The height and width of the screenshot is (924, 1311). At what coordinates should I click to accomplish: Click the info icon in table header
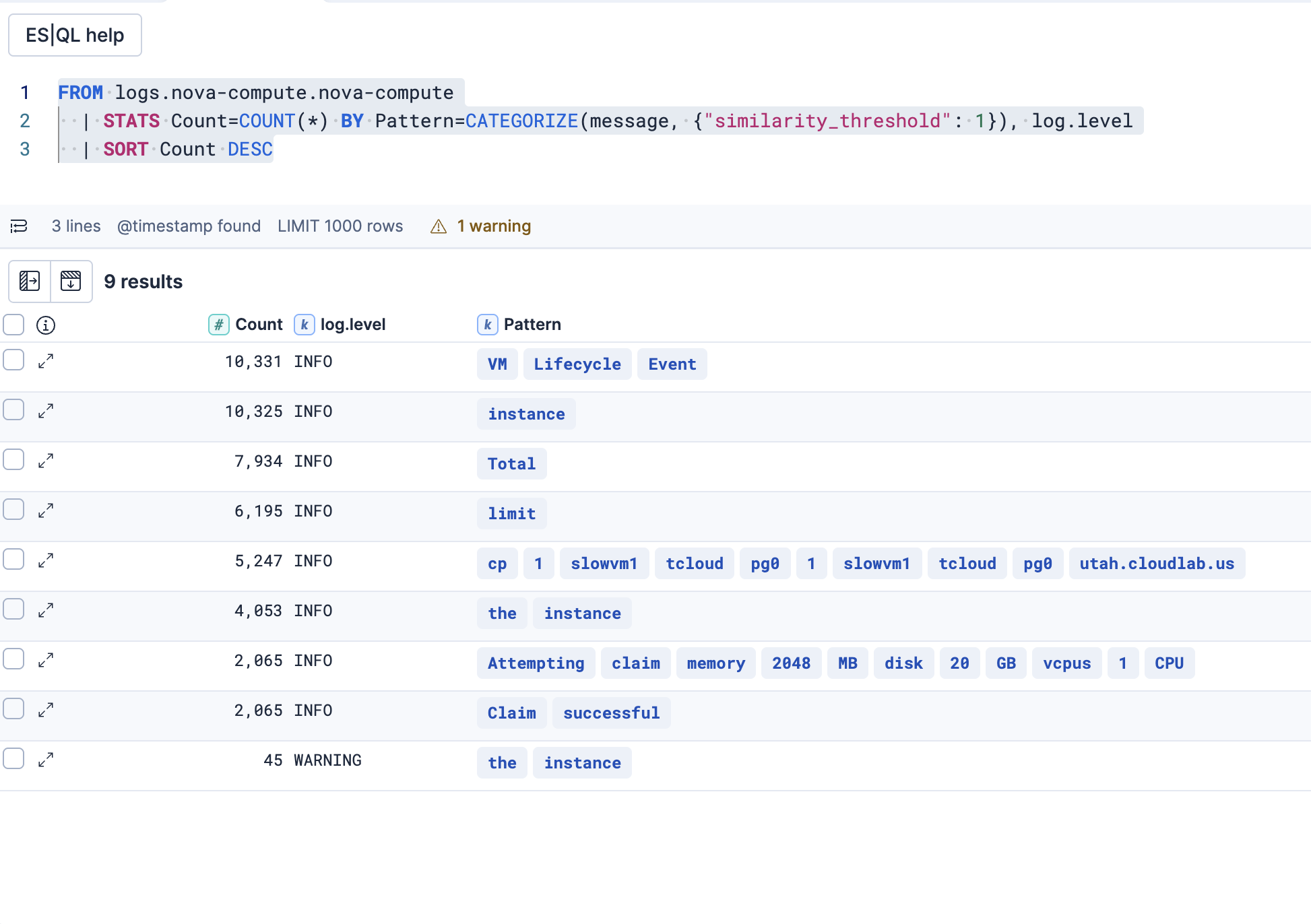[46, 325]
